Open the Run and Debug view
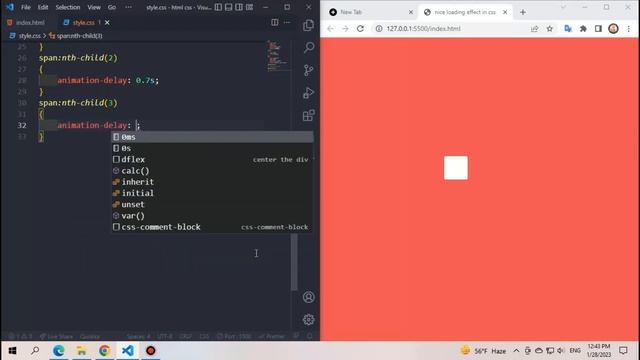Image resolution: width=640 pixels, height=360 pixels. pos(309,93)
